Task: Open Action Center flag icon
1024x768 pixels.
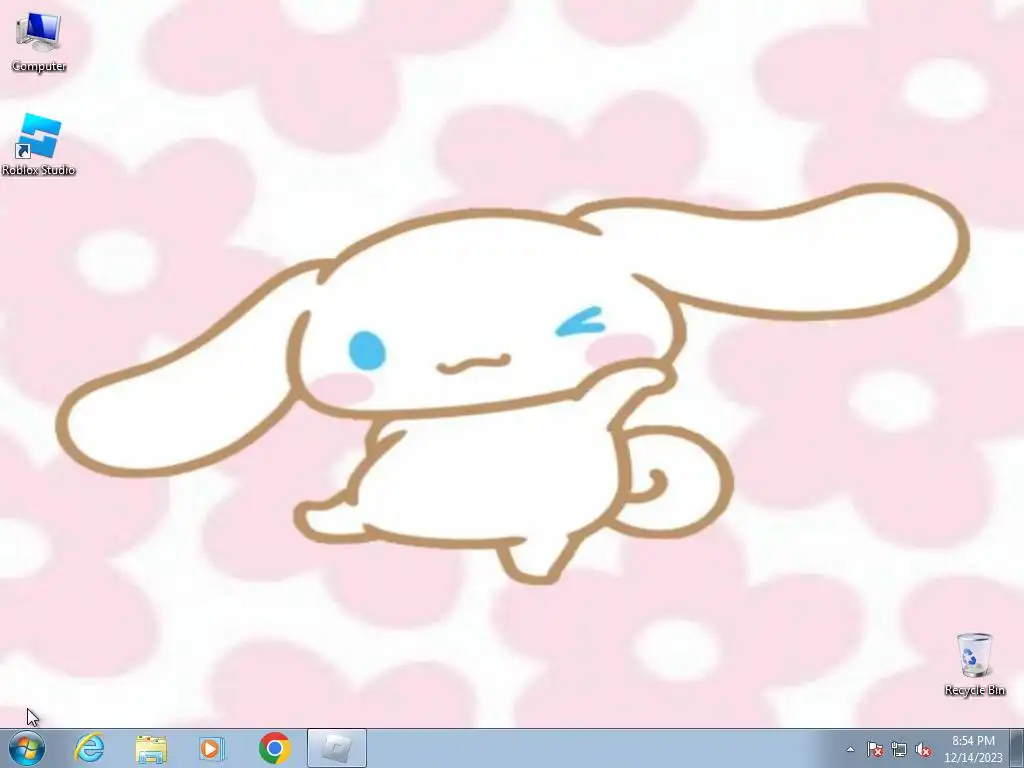Action: pyautogui.click(x=874, y=749)
